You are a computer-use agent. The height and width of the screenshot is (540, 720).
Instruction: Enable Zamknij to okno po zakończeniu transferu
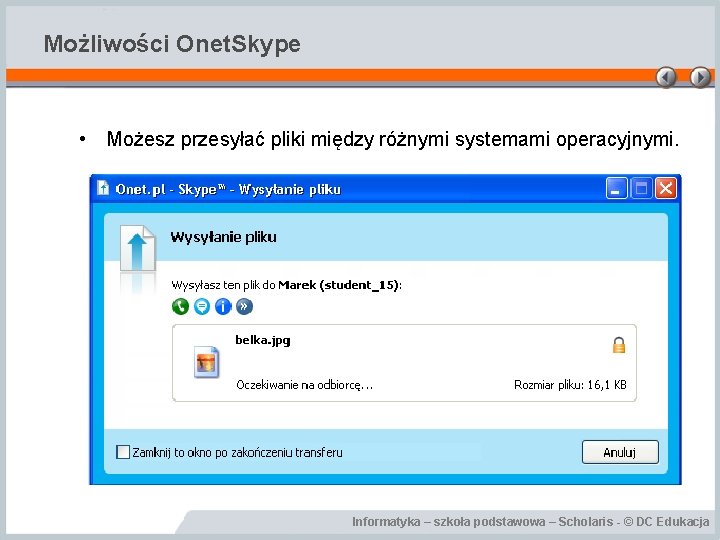point(123,452)
